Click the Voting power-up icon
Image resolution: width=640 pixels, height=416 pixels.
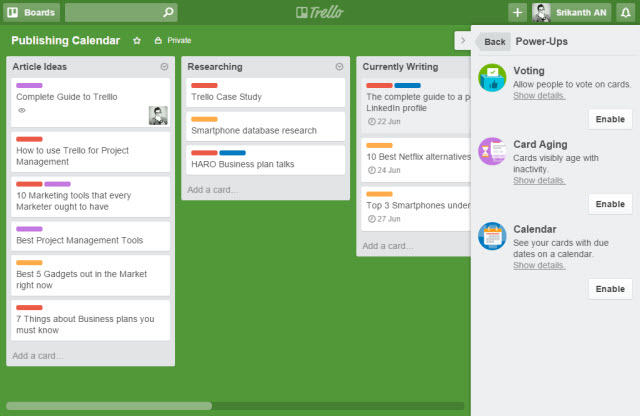[492, 78]
